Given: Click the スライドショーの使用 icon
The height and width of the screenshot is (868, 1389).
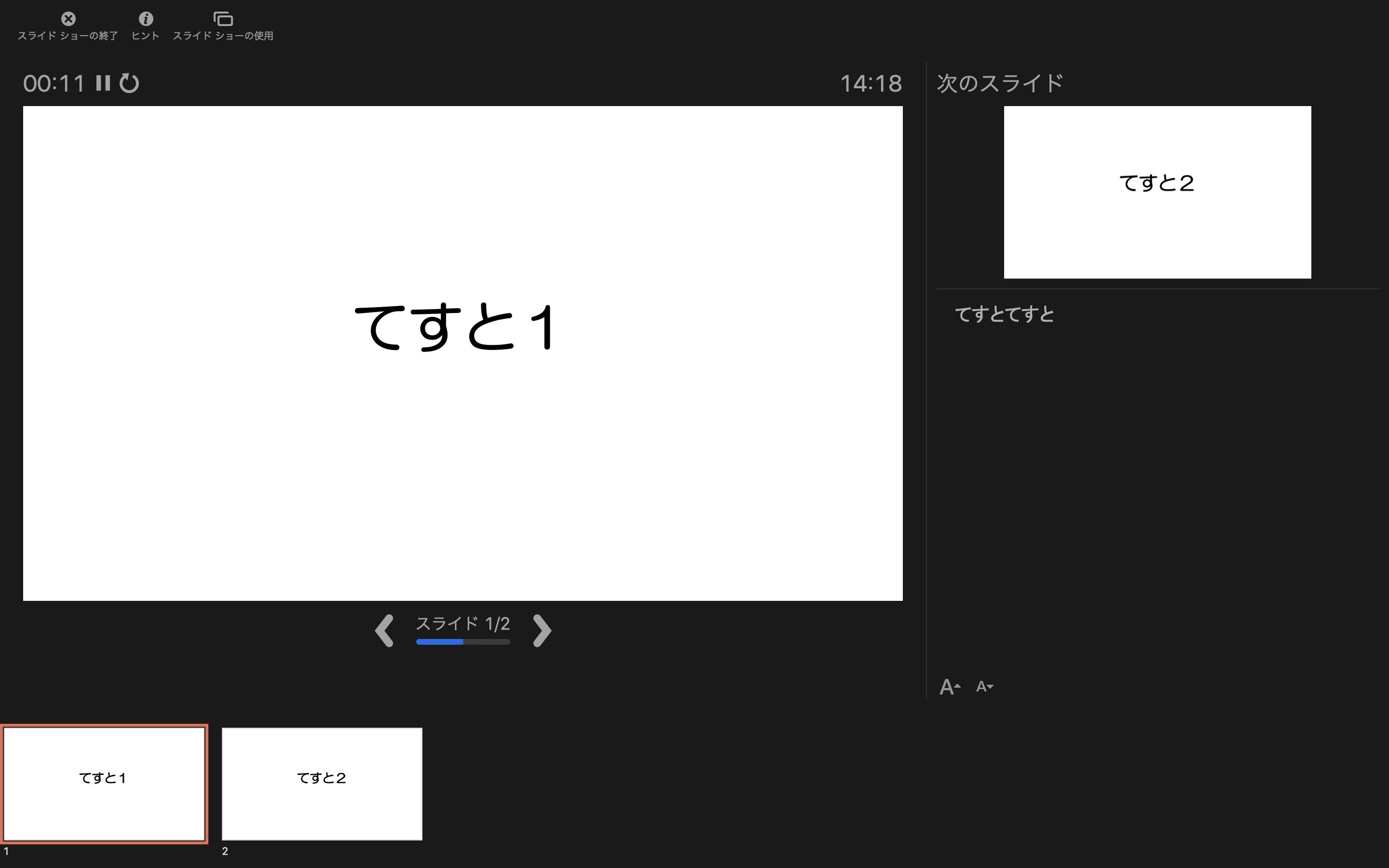Looking at the screenshot, I should tap(224, 19).
